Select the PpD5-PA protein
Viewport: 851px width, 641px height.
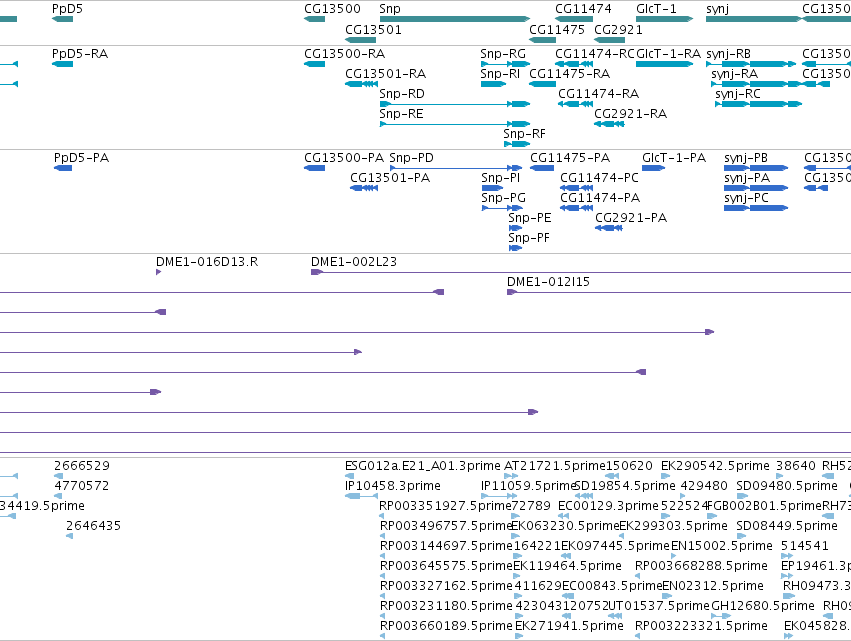63,168
